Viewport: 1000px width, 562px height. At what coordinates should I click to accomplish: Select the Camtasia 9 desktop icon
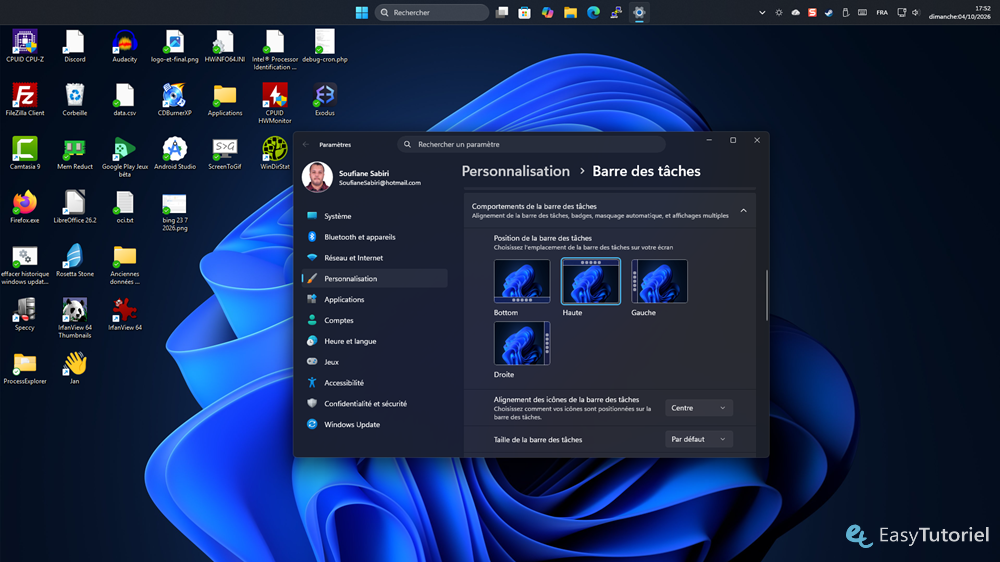pos(25,153)
